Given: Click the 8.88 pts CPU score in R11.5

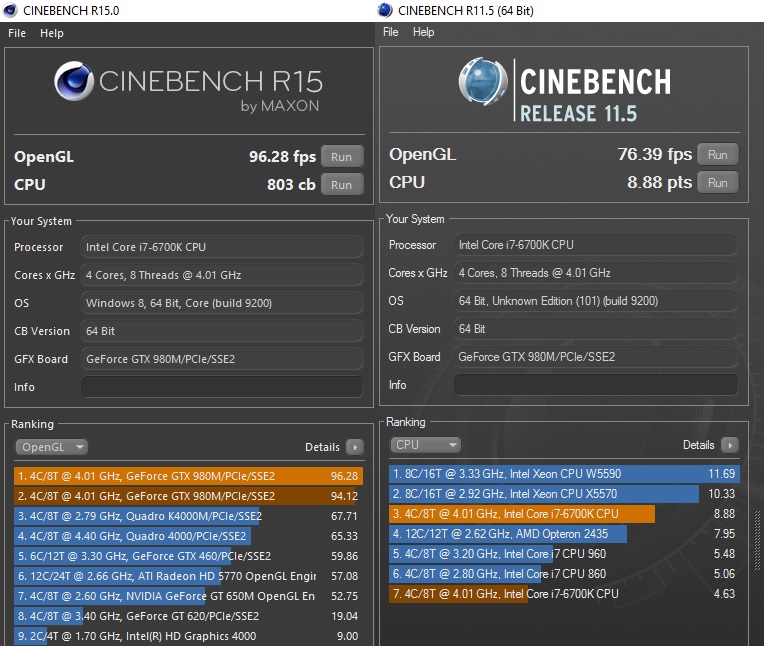Looking at the screenshot, I should [659, 182].
